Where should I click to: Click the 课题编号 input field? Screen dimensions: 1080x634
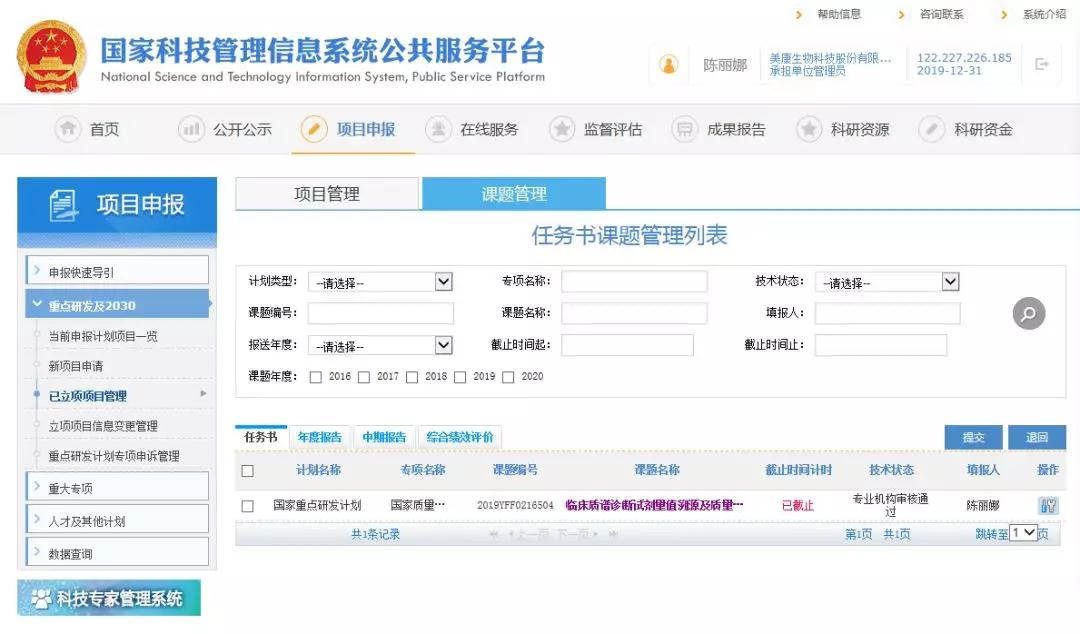pos(380,314)
